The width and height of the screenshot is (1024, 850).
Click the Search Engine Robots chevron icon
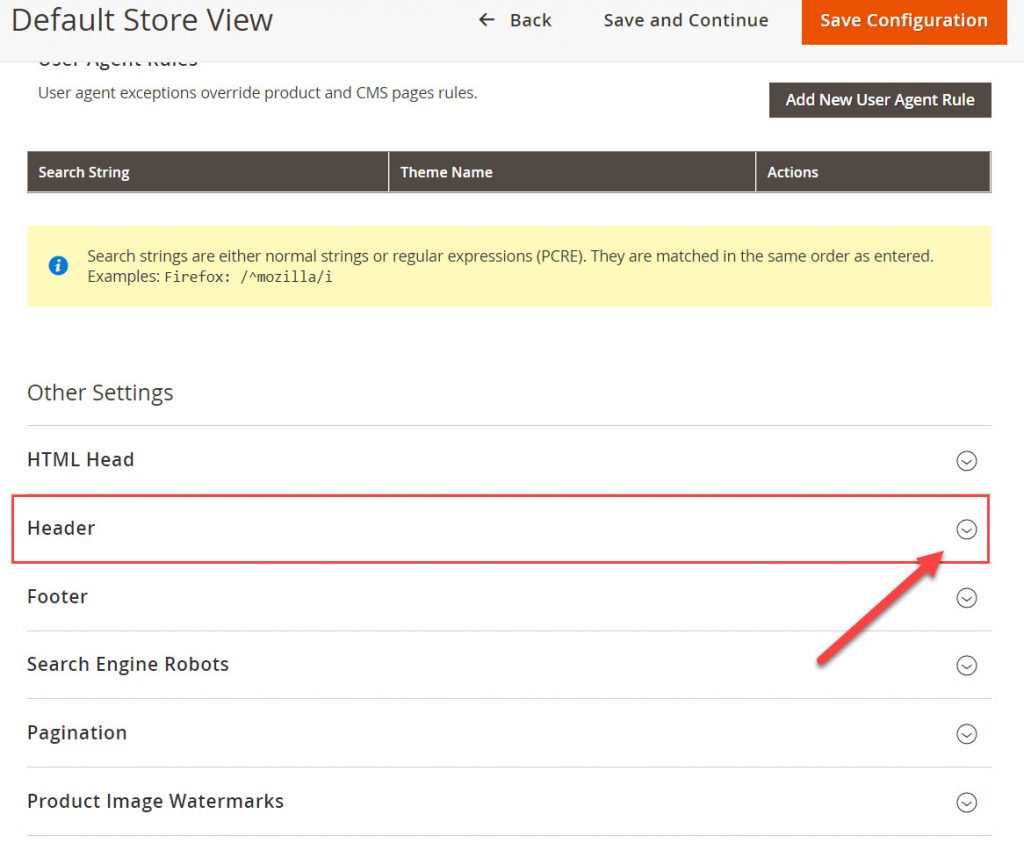(967, 665)
